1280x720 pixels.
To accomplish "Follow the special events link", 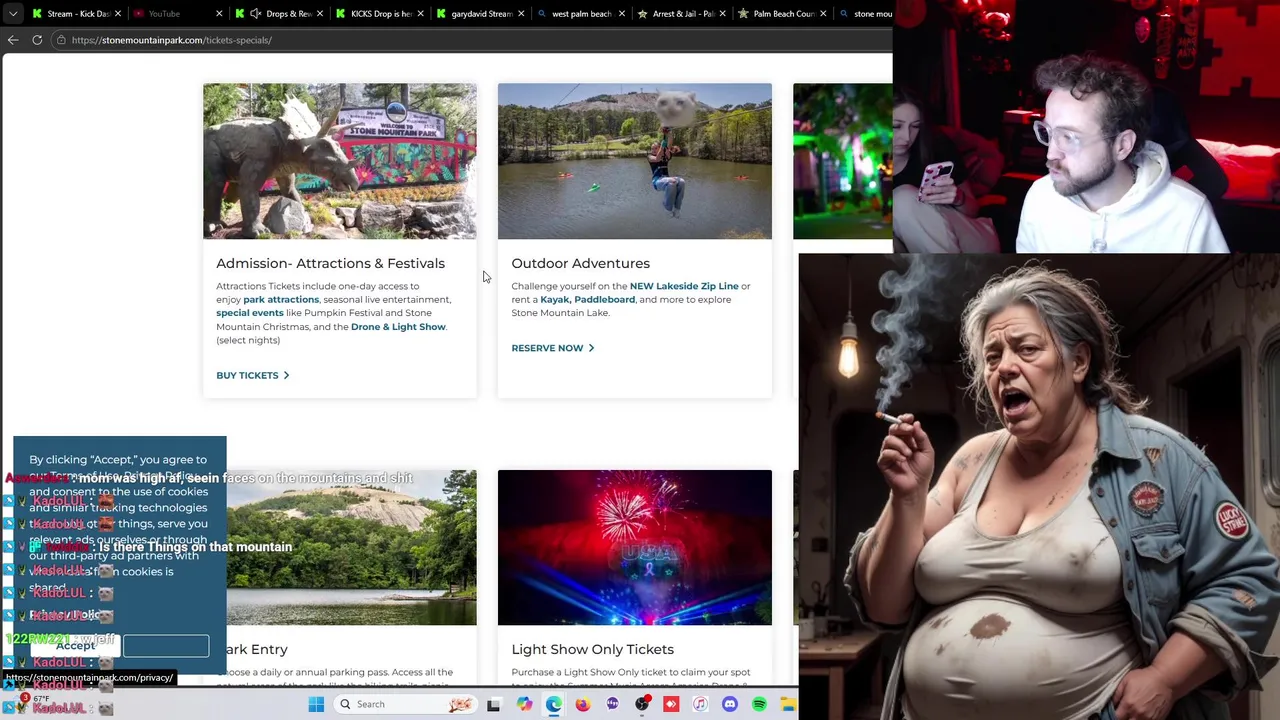I will 250,313.
